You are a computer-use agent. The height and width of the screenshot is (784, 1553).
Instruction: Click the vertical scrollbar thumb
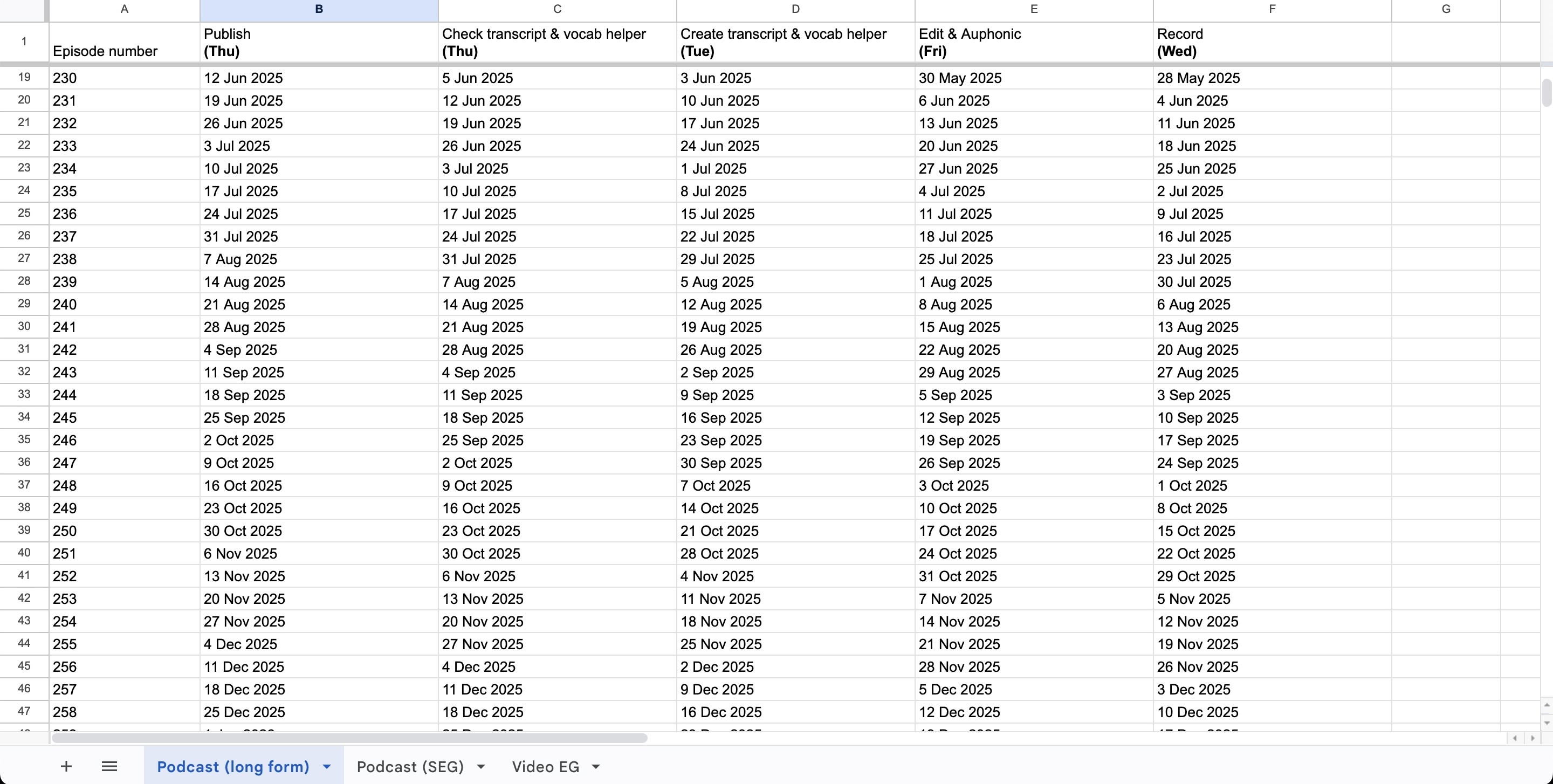pos(1547,92)
